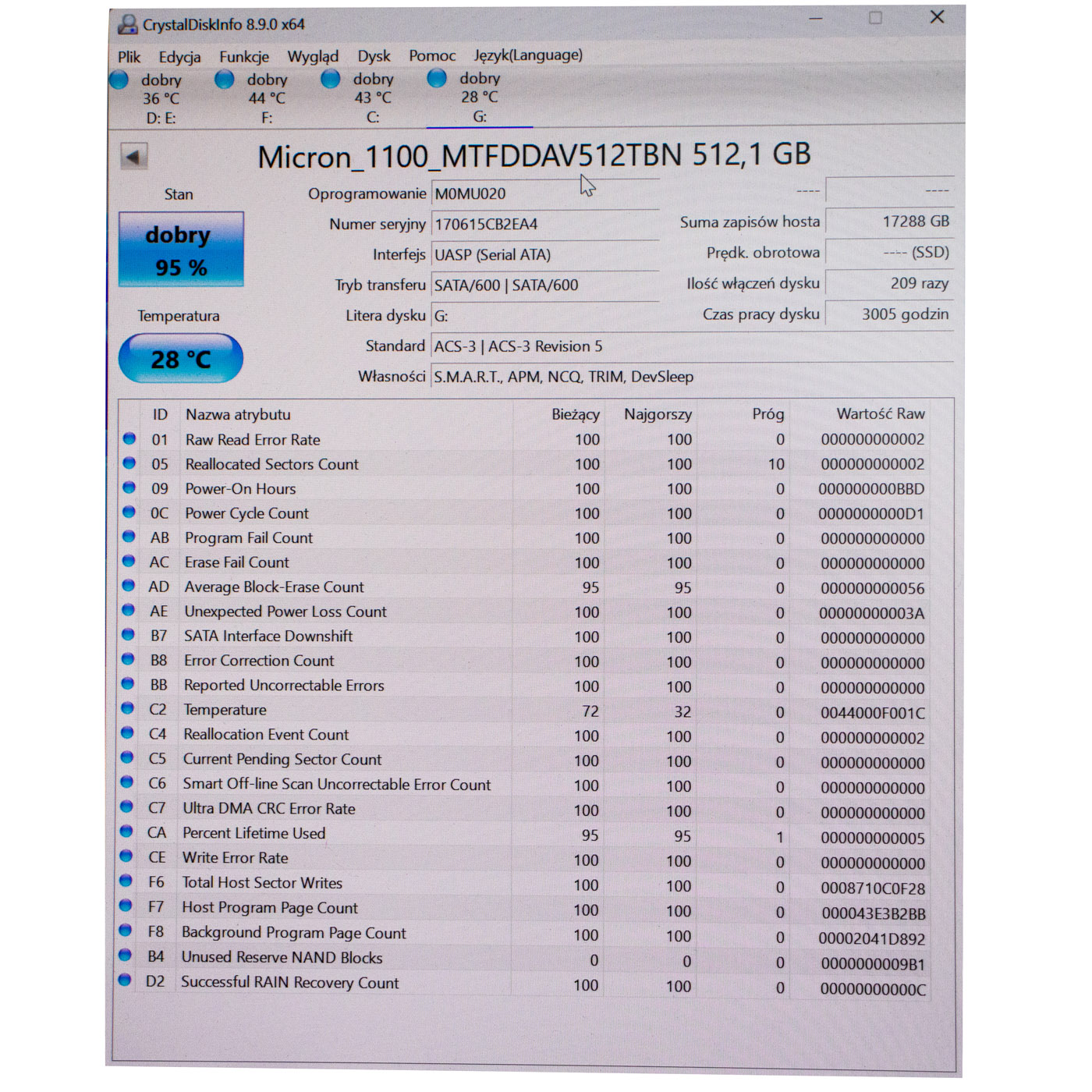Click status orb for Total Host Sector Writes
The image size is (1092, 1092).
[126, 881]
